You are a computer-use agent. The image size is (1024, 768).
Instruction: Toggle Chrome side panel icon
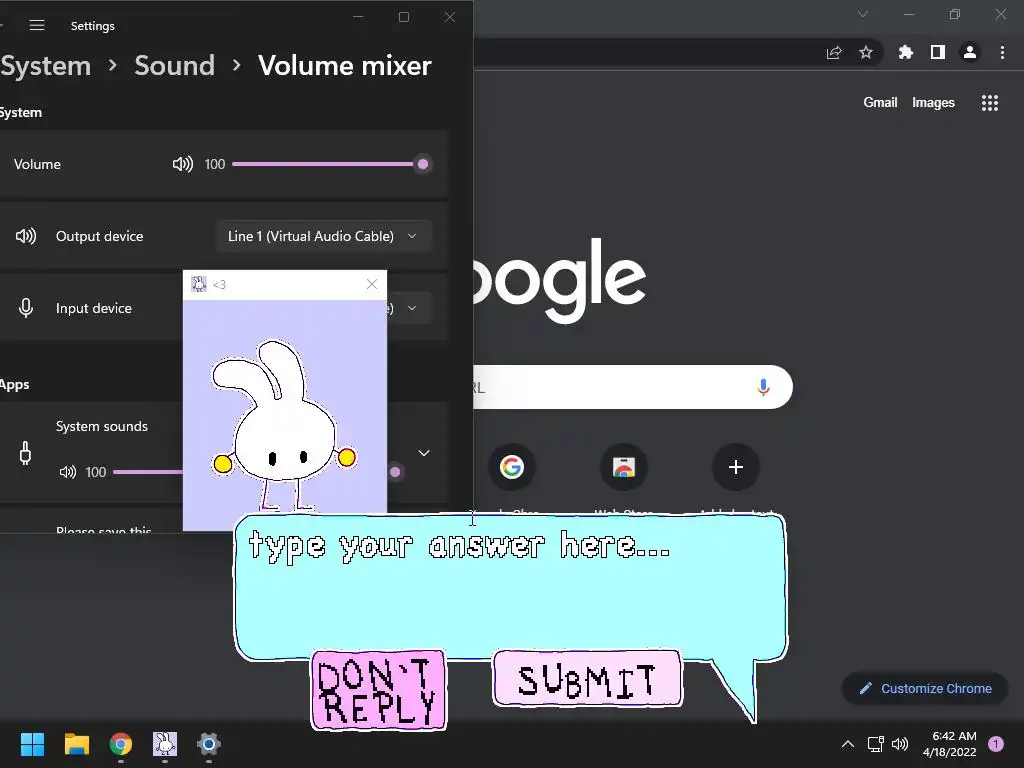pos(937,53)
